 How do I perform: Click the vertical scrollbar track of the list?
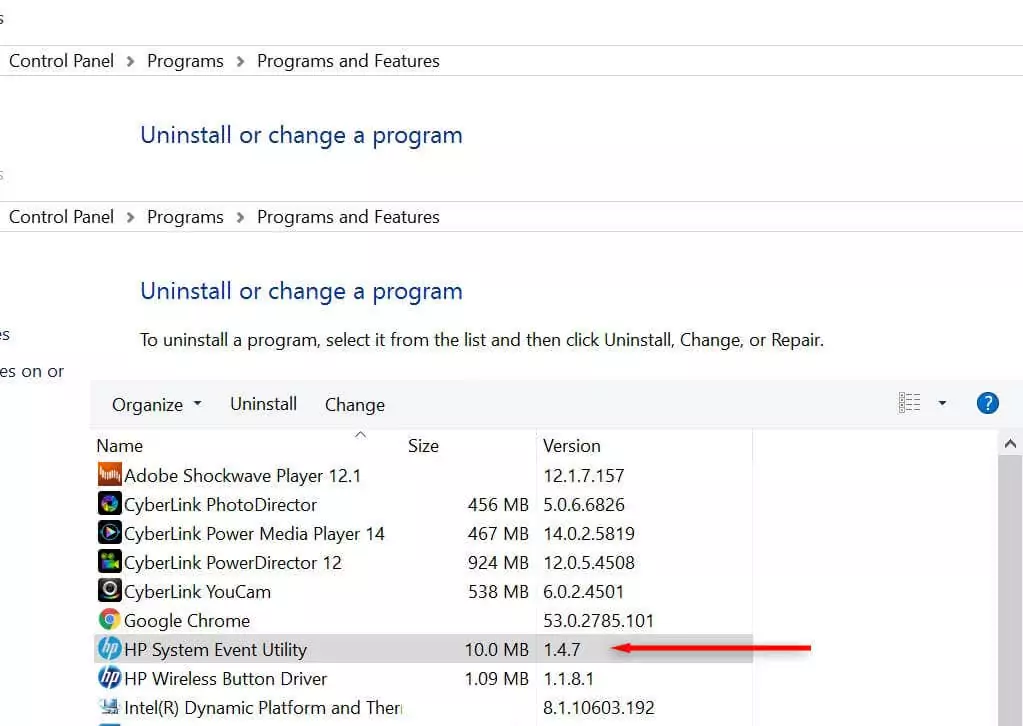1011,590
